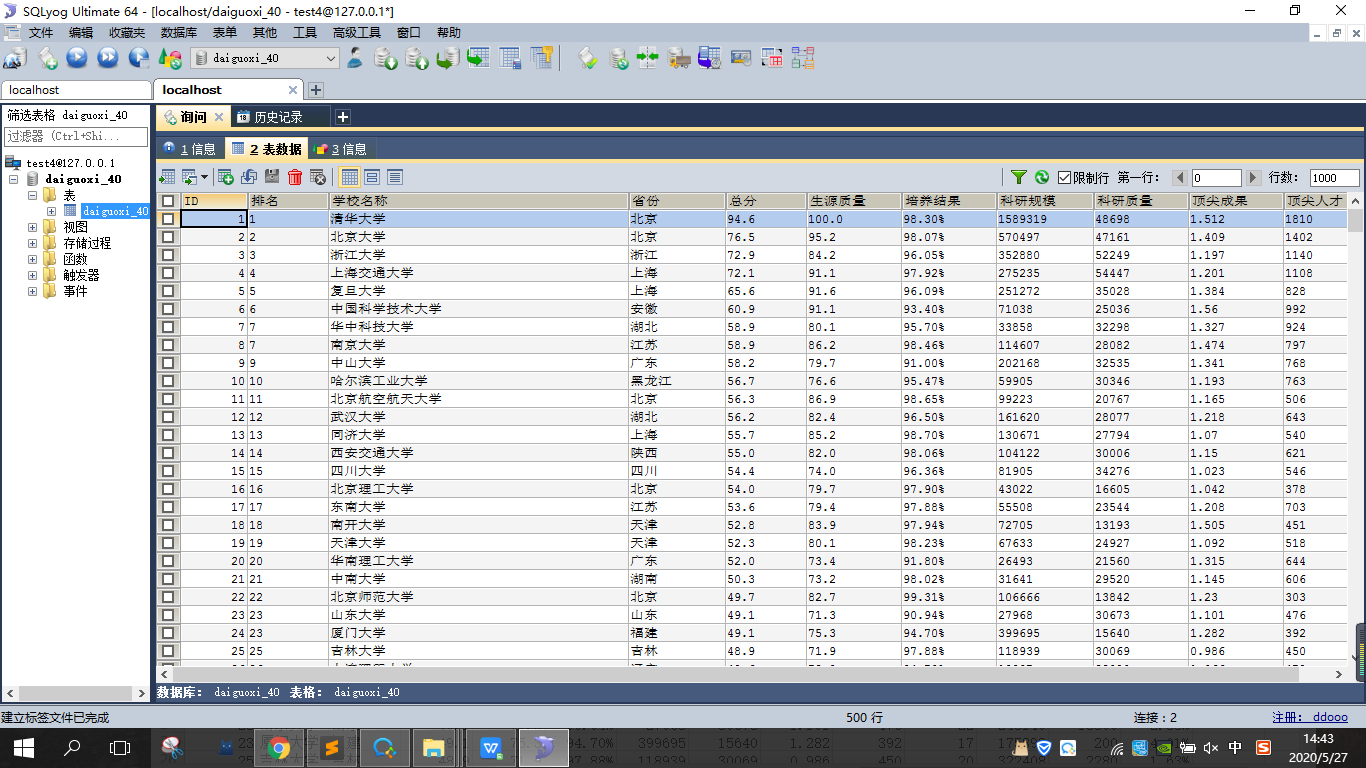
Task: Click the 第一行 first row input field
Action: tap(1216, 177)
